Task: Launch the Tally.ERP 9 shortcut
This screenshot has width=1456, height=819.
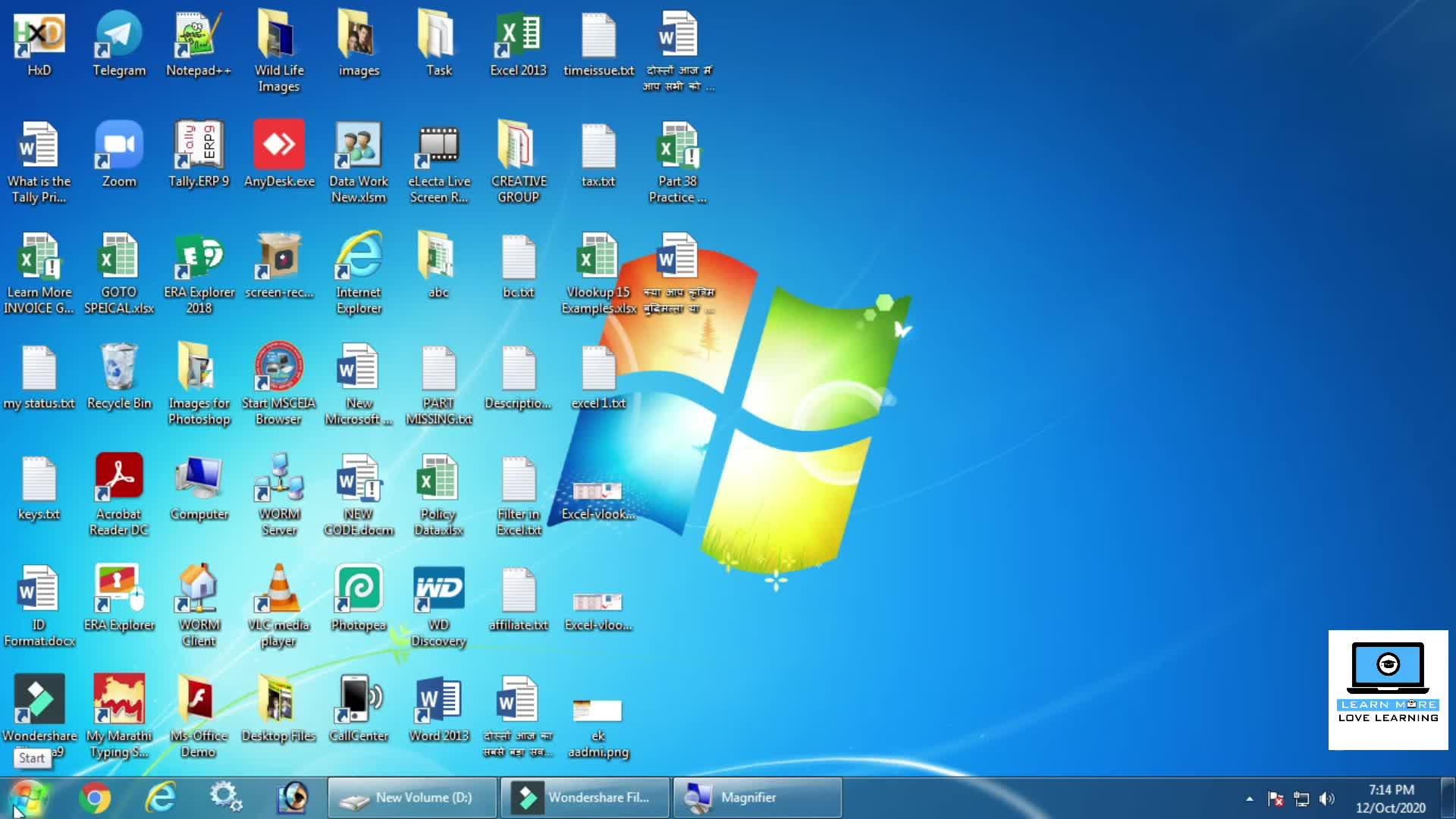Action: click(x=199, y=155)
